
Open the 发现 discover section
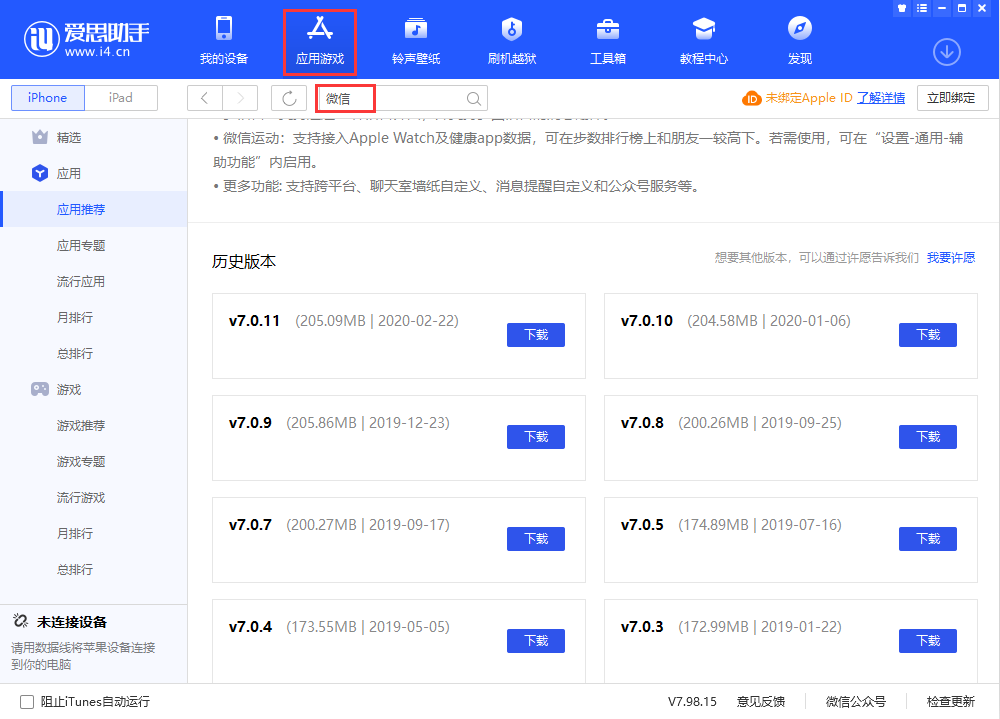click(799, 40)
